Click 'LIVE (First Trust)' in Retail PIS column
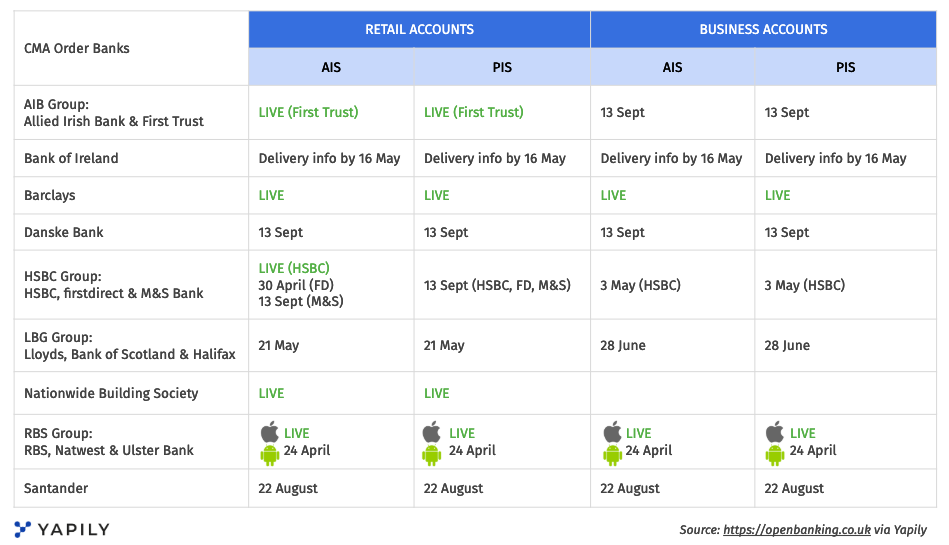This screenshot has width=949, height=545. click(x=473, y=112)
